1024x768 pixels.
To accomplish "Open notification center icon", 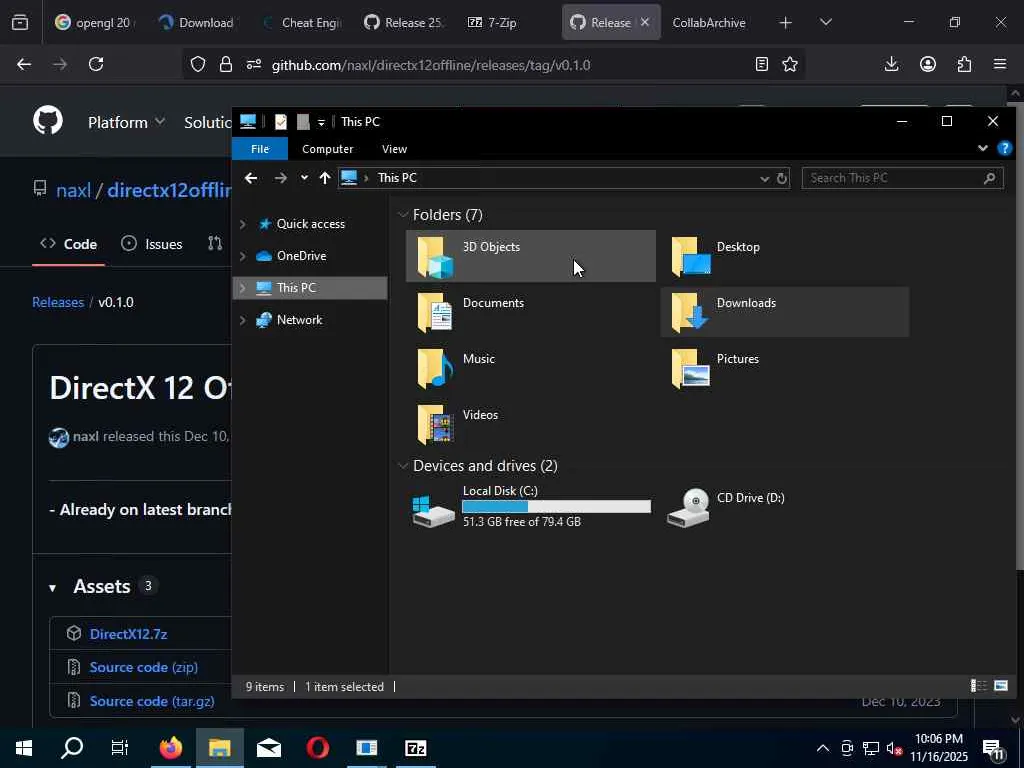I will [993, 749].
